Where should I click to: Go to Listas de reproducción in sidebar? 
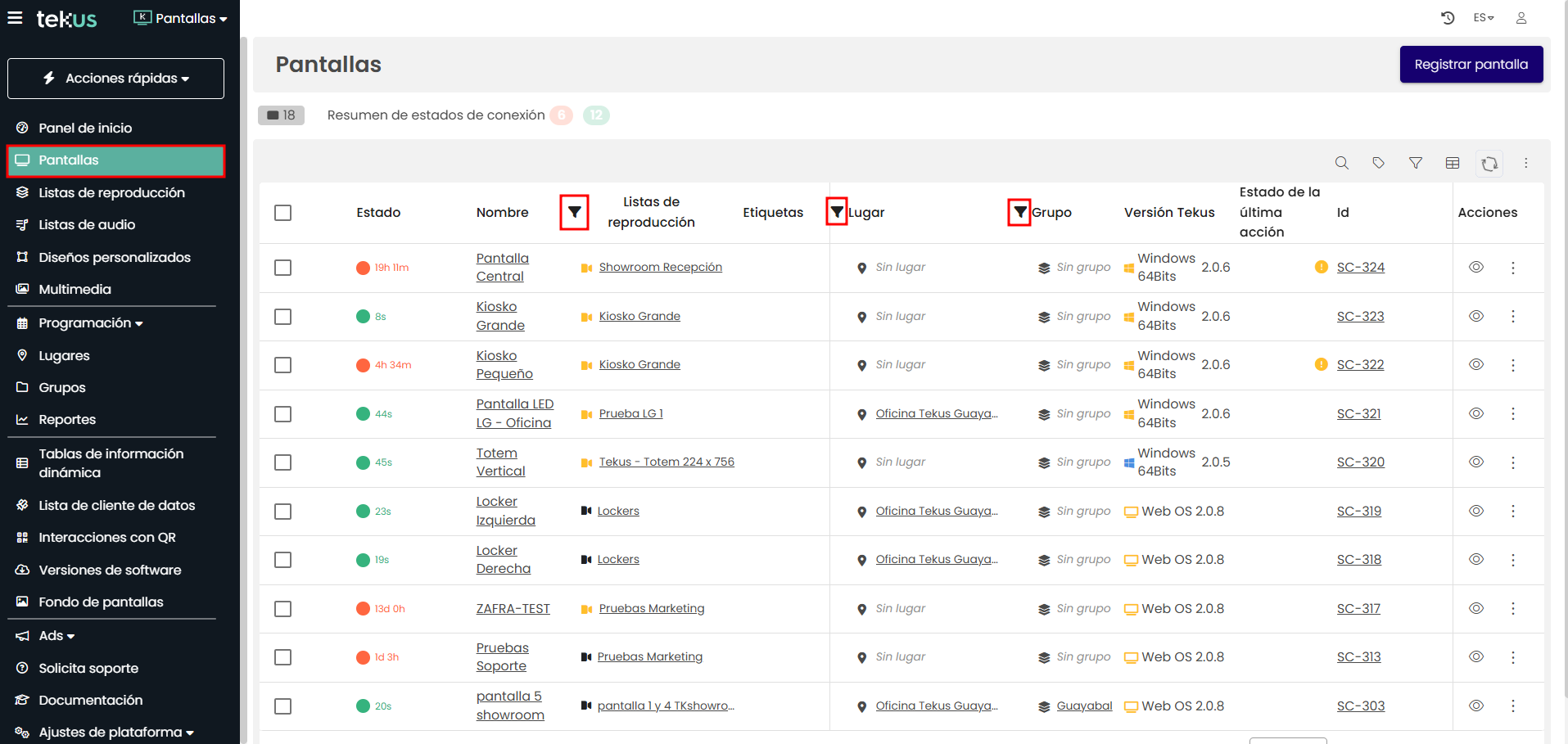tap(111, 192)
